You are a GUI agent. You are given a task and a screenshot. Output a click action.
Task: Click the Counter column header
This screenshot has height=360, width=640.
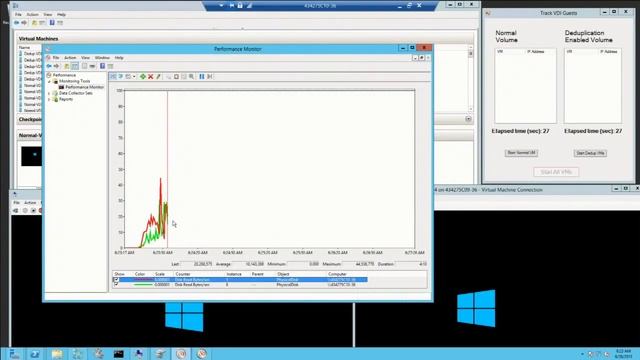tap(182, 274)
